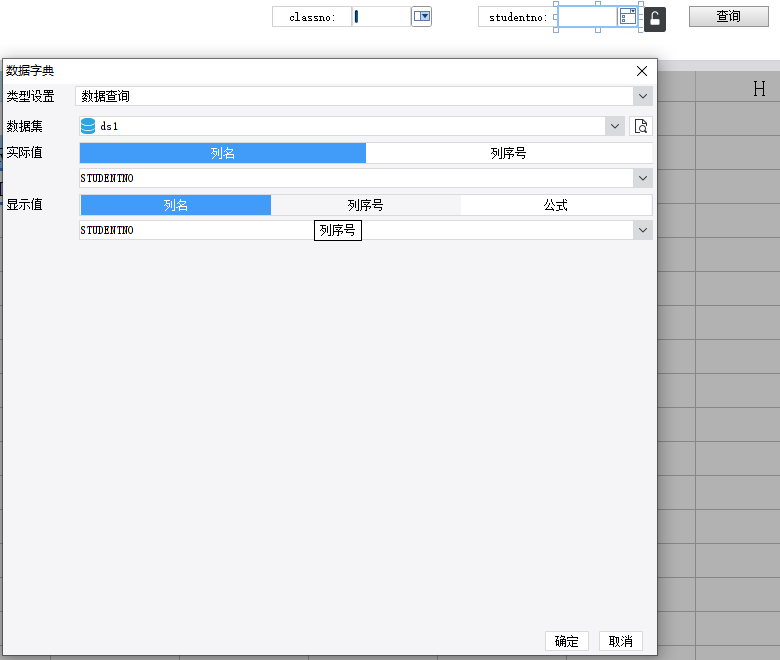Screen dimensions: 780x660
Task: Click the classno input field
Action: click(x=382, y=16)
